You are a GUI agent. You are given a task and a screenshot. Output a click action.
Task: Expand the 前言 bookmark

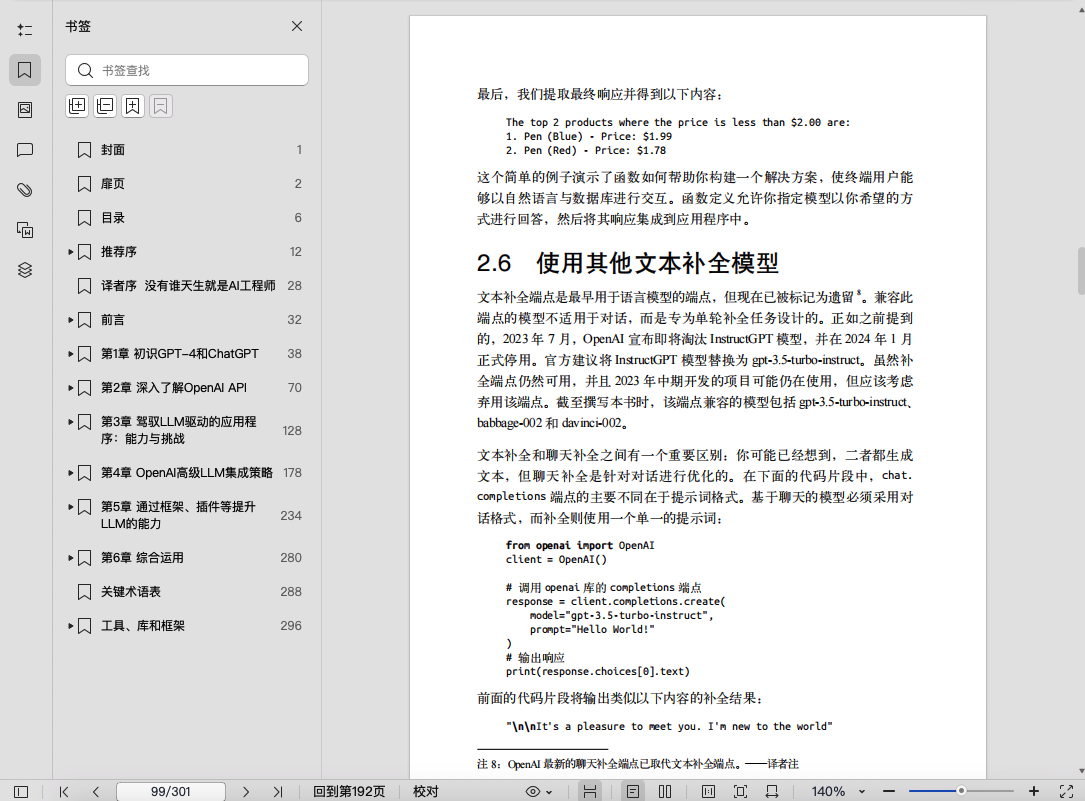[x=71, y=320]
